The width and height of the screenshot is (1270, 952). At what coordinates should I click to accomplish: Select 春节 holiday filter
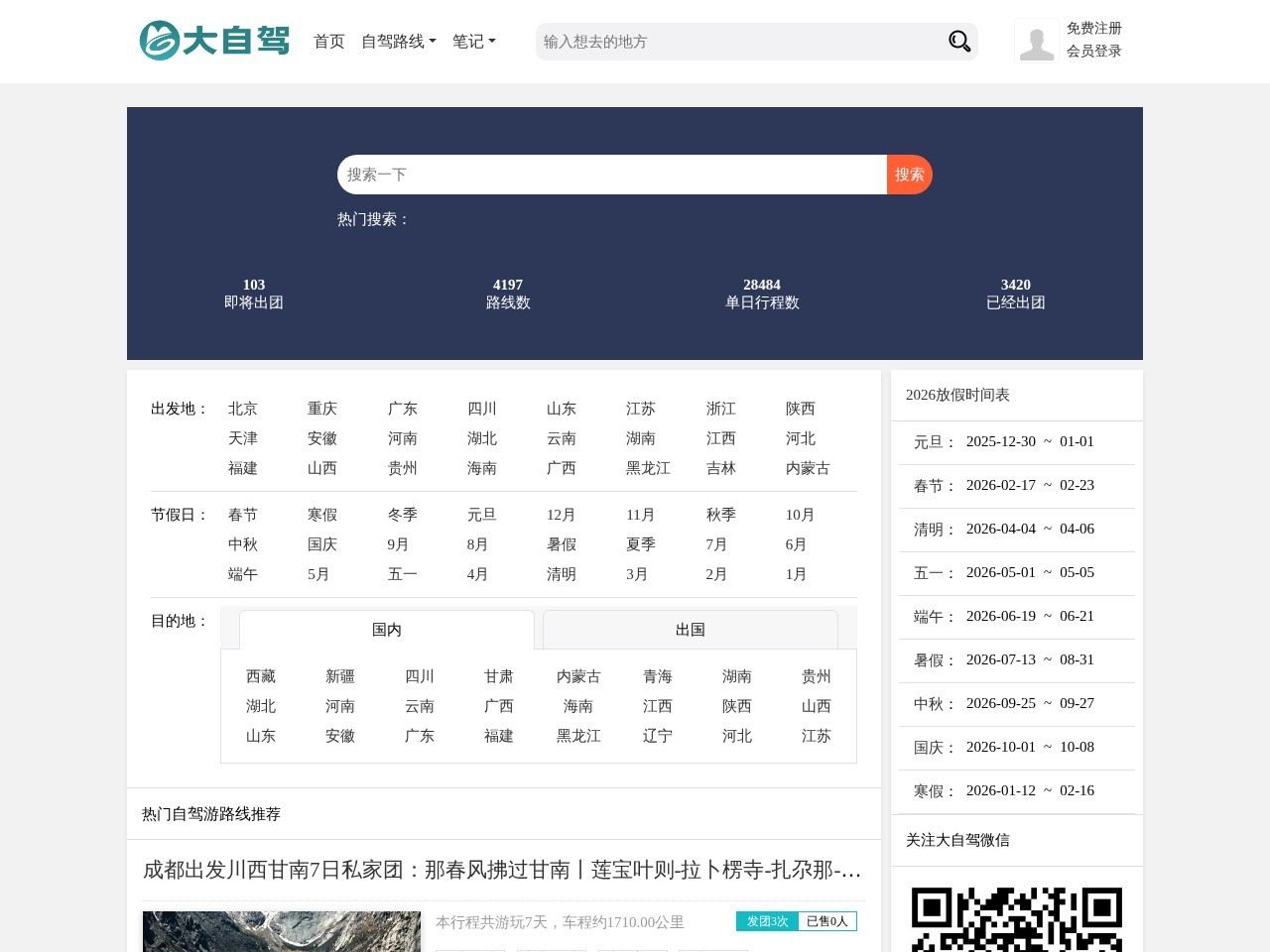point(242,515)
